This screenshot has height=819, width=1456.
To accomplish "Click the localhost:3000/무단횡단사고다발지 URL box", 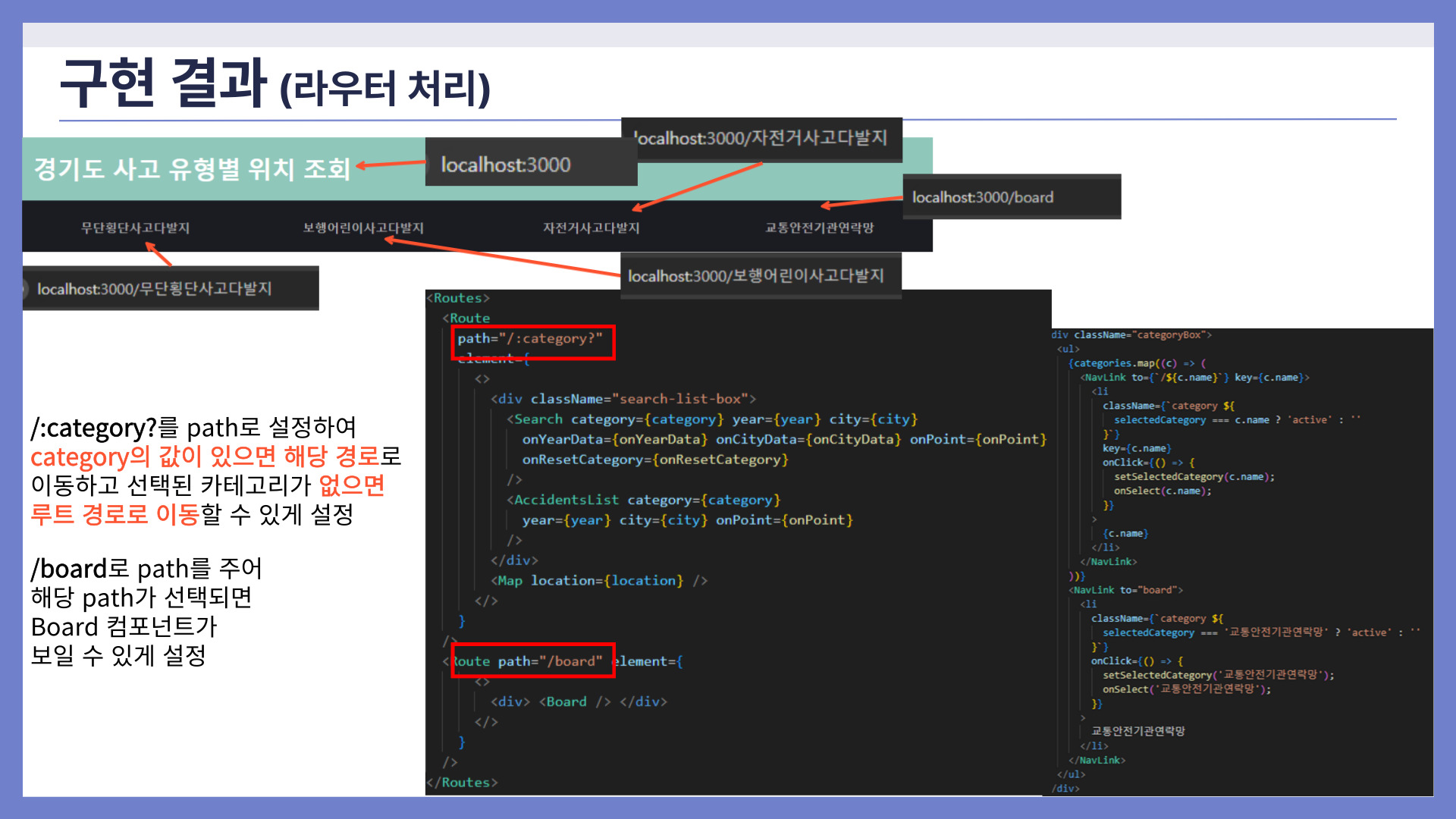I will 171,288.
